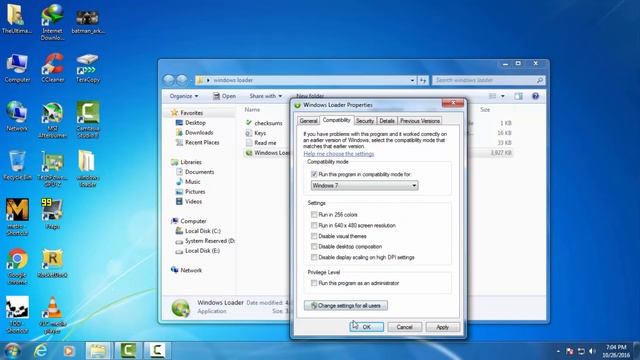Select the Keys file
640x360 pixels.
(256, 133)
